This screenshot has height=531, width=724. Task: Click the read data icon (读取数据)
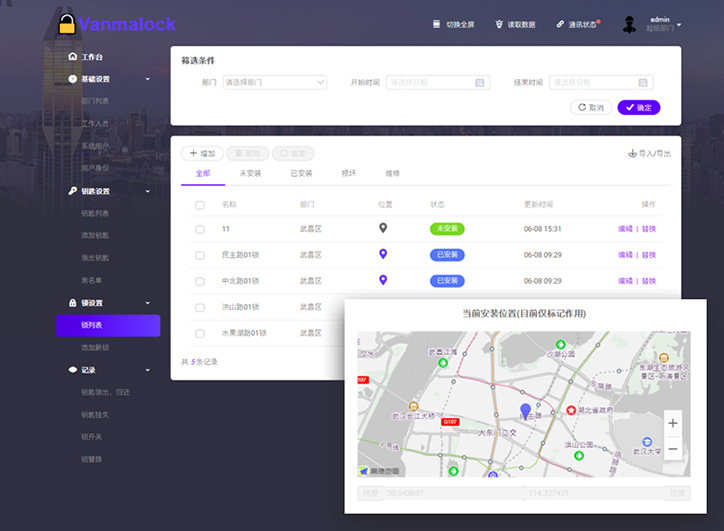point(498,24)
